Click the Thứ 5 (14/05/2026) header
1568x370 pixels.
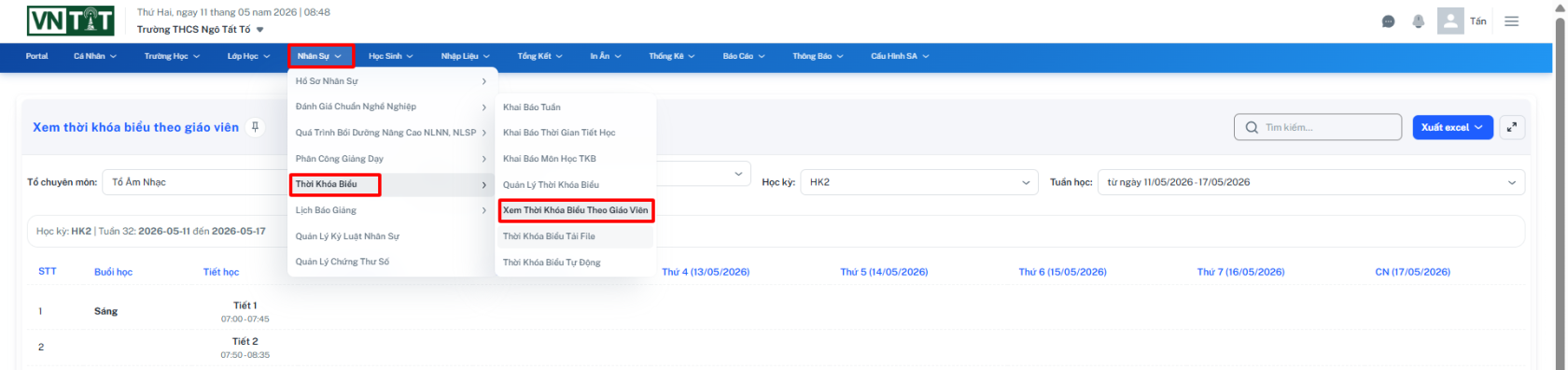(884, 272)
